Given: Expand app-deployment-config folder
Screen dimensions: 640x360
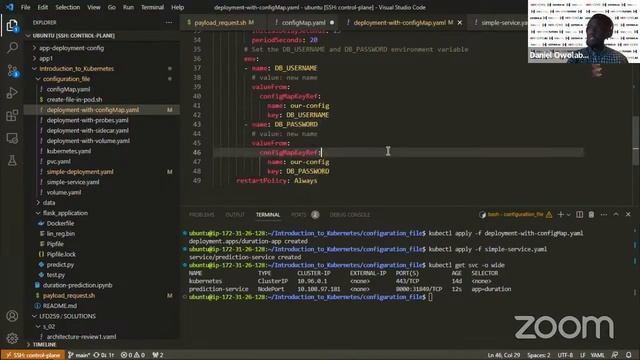Looking at the screenshot, I should tap(71, 48).
